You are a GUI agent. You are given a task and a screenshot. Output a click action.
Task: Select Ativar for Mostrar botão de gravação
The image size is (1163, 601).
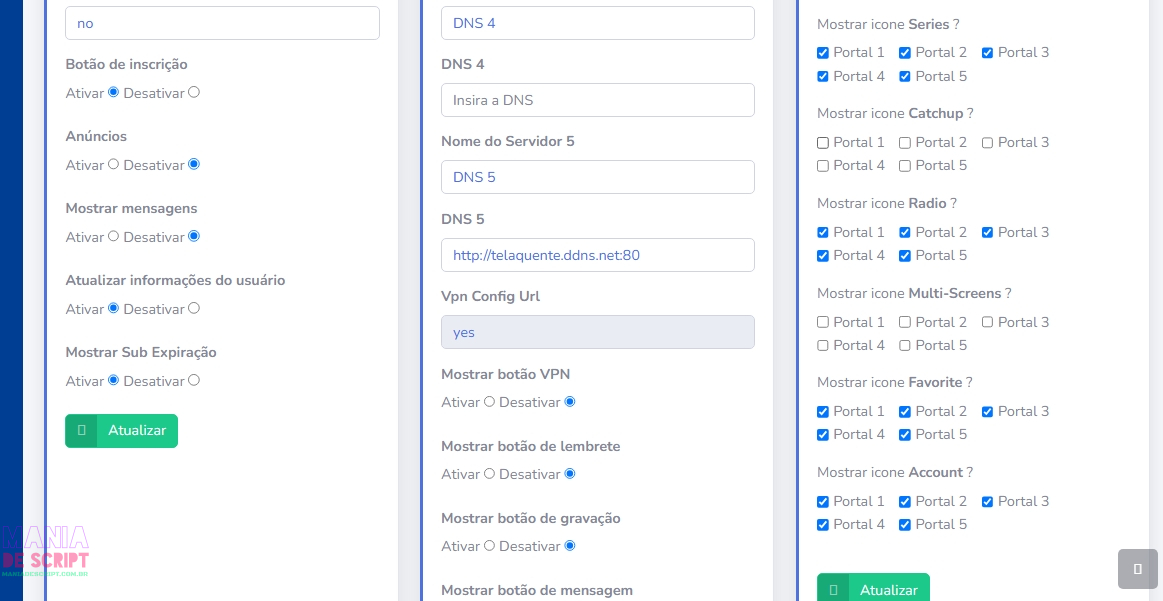(489, 545)
